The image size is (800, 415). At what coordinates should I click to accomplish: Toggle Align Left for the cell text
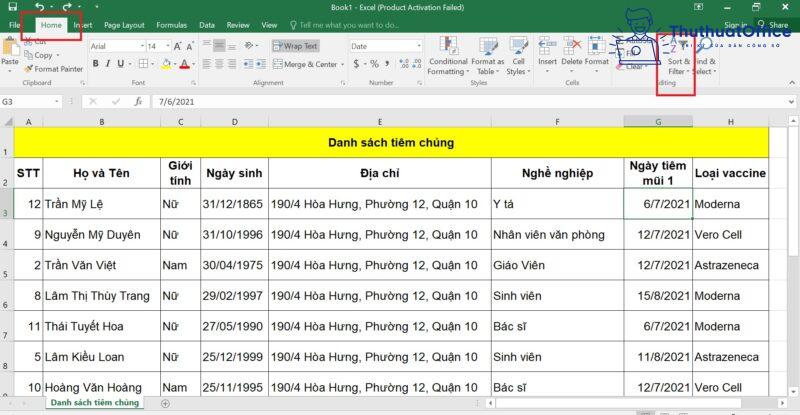[207, 64]
